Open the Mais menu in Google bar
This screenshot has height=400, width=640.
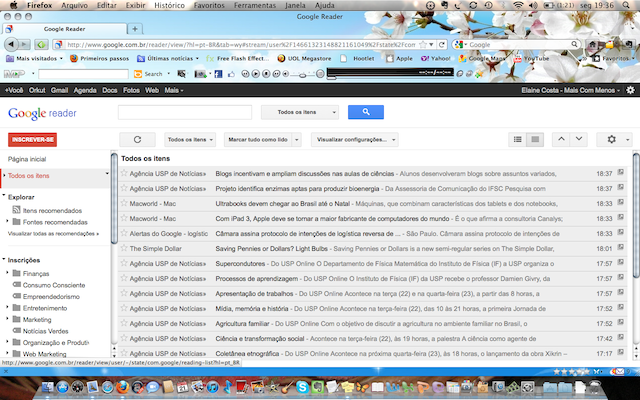174,90
